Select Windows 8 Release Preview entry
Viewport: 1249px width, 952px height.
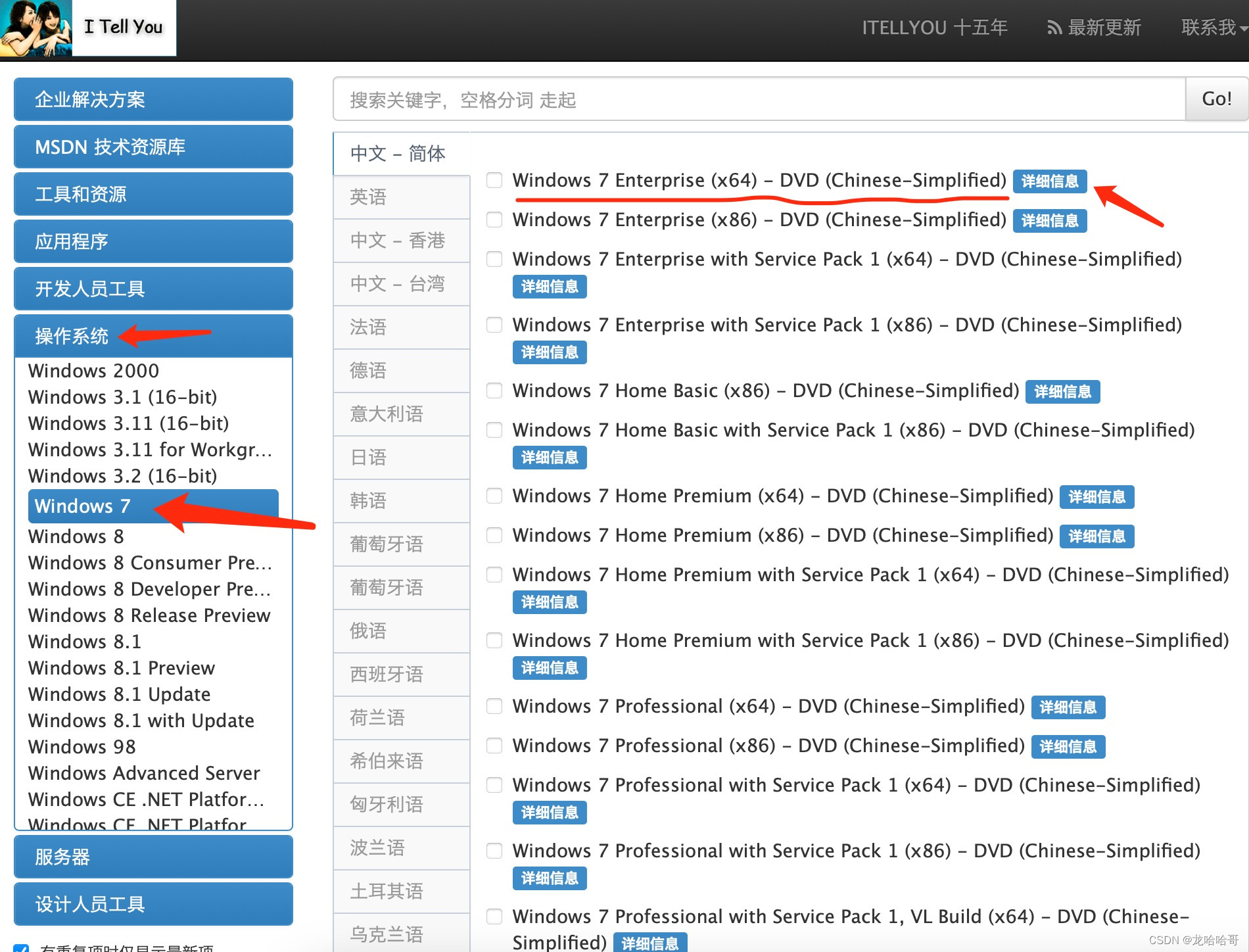[149, 615]
